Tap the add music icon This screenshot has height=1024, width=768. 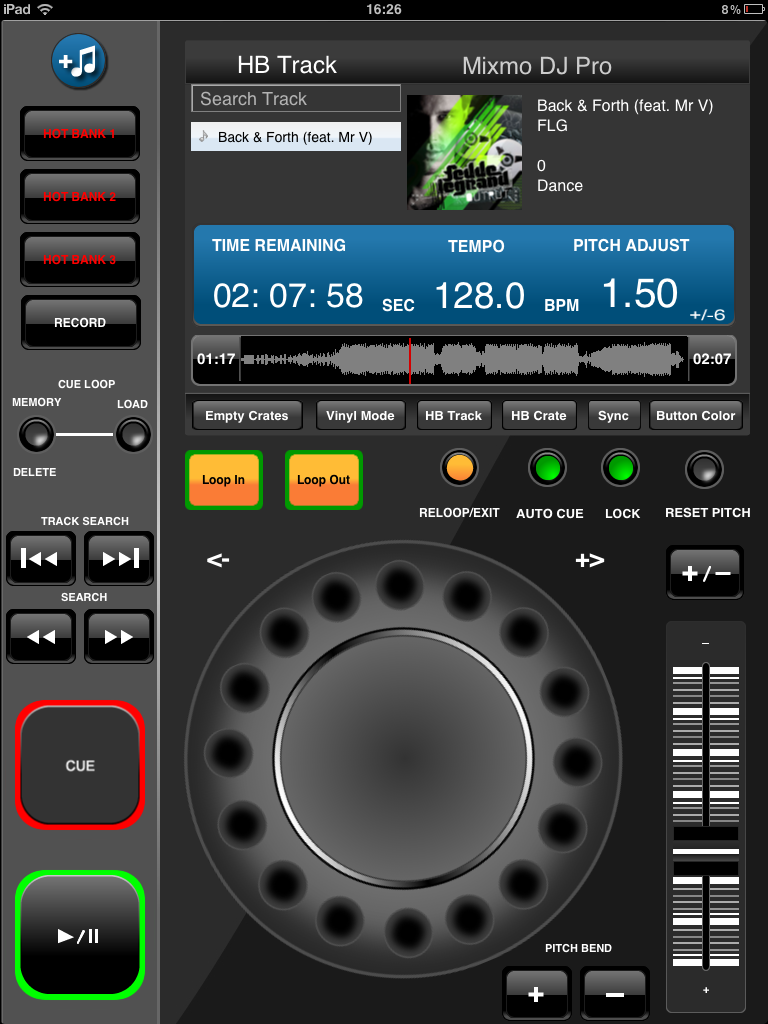(x=80, y=62)
